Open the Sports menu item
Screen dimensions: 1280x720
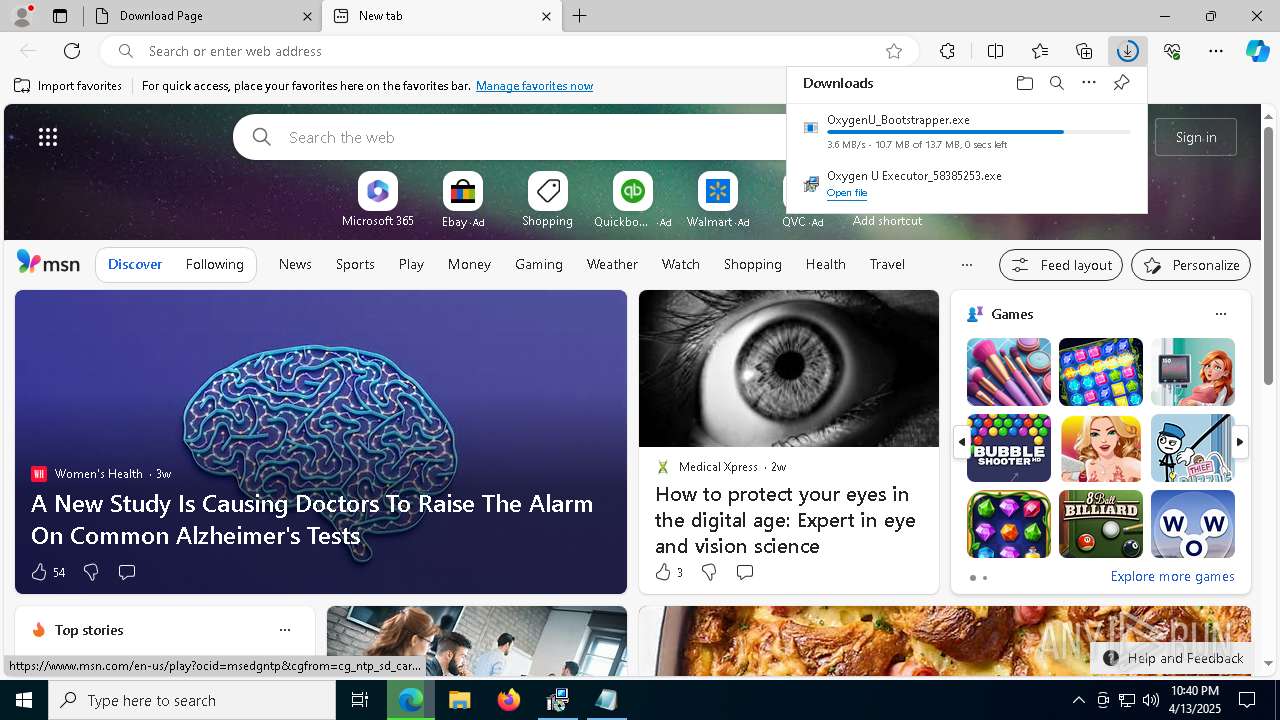point(355,264)
